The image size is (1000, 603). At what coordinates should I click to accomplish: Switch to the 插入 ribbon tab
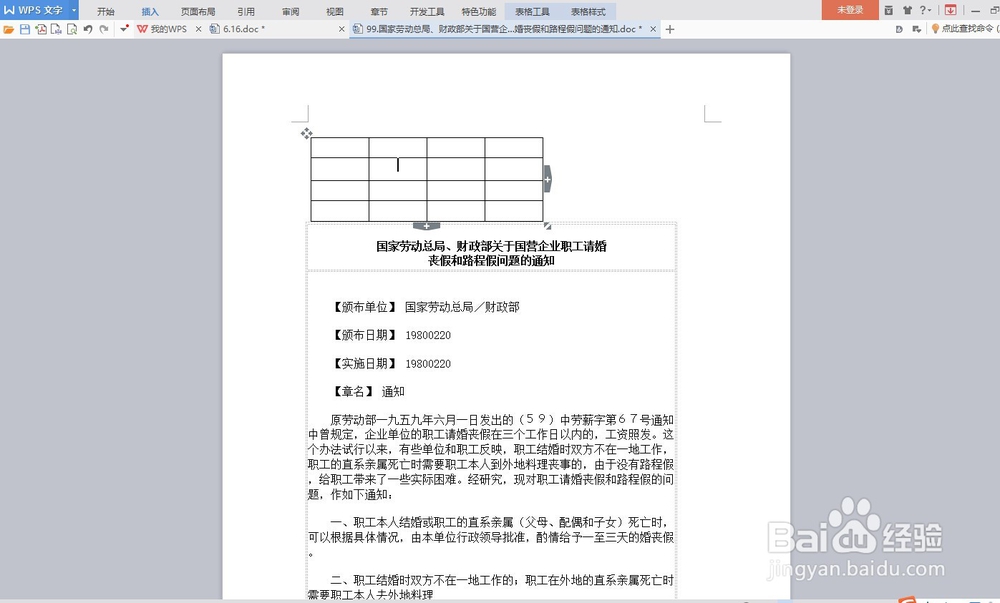[x=150, y=11]
